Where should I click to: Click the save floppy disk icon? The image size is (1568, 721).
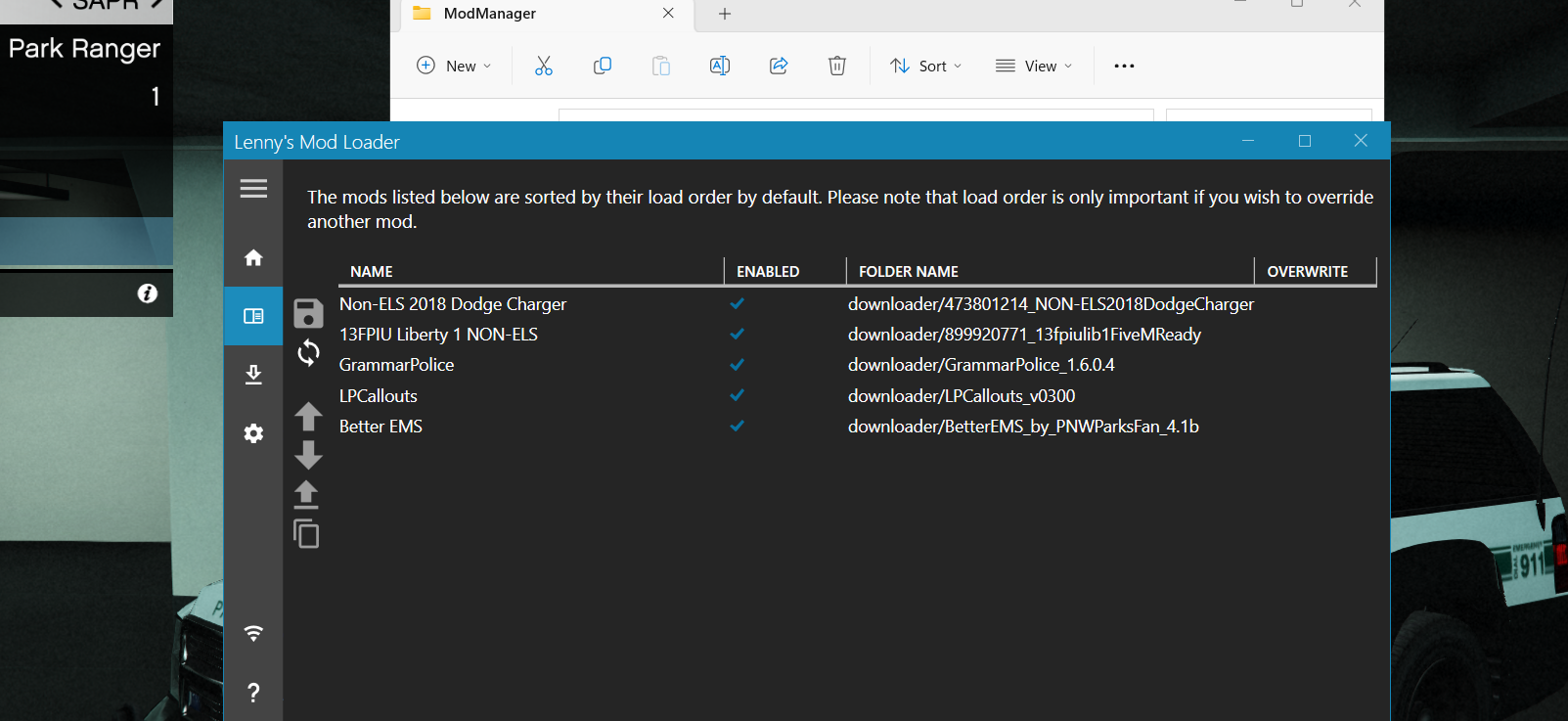pos(308,313)
